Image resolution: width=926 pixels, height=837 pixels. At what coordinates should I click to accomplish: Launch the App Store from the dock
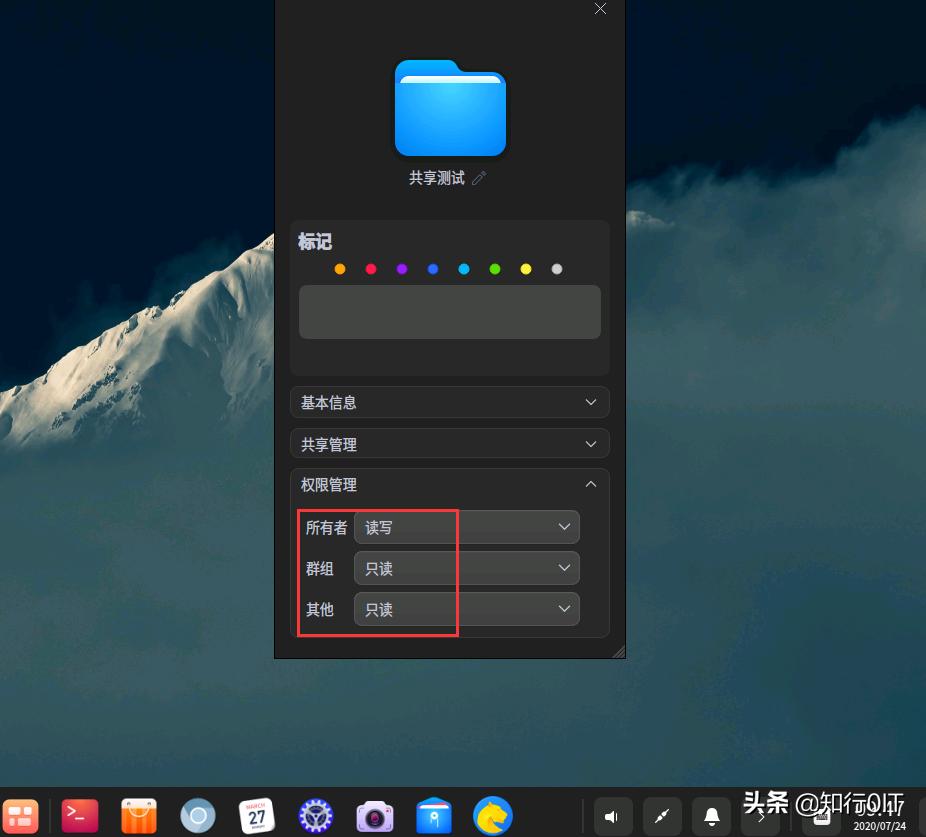click(x=138, y=816)
